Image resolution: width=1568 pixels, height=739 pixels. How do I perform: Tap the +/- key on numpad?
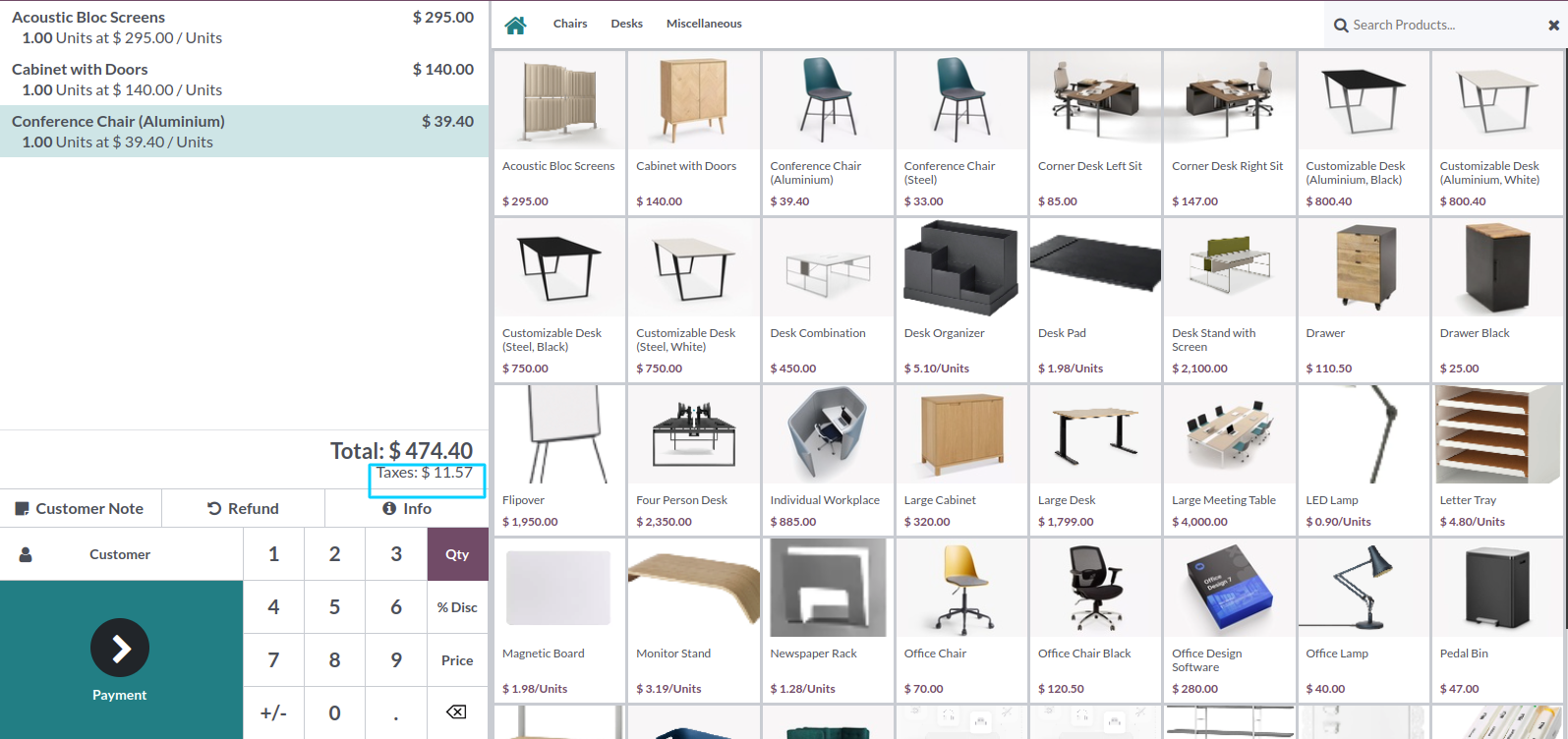(x=273, y=712)
